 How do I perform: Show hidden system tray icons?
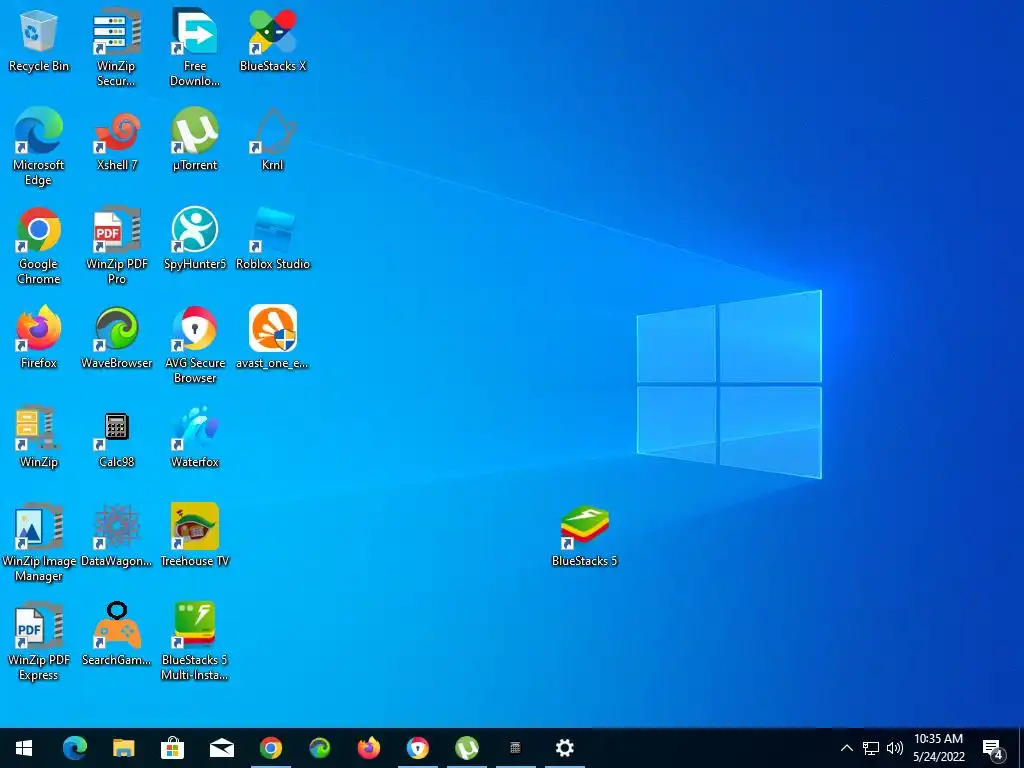tap(846, 748)
